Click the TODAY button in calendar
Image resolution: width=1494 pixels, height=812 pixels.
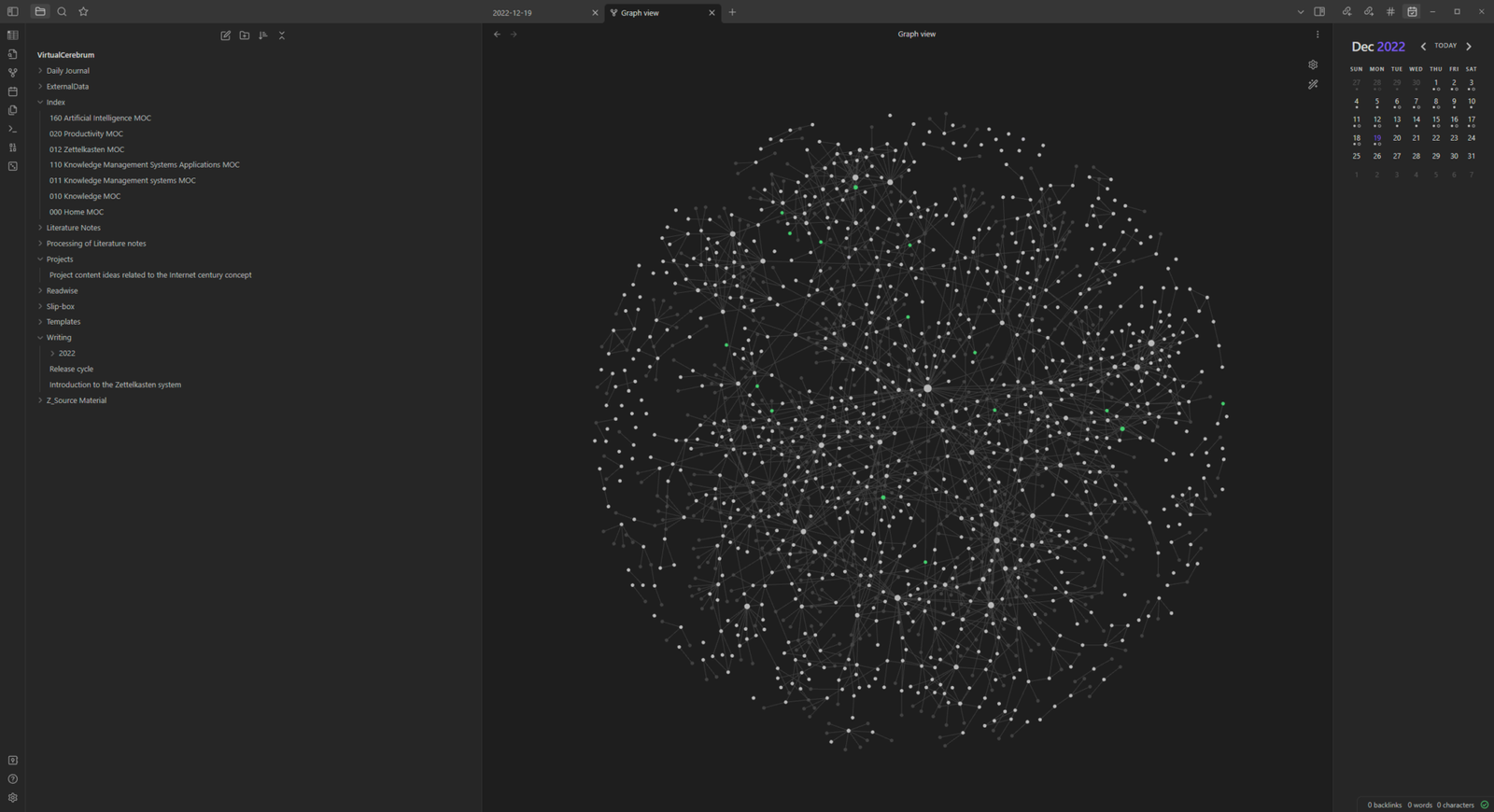coord(1445,46)
